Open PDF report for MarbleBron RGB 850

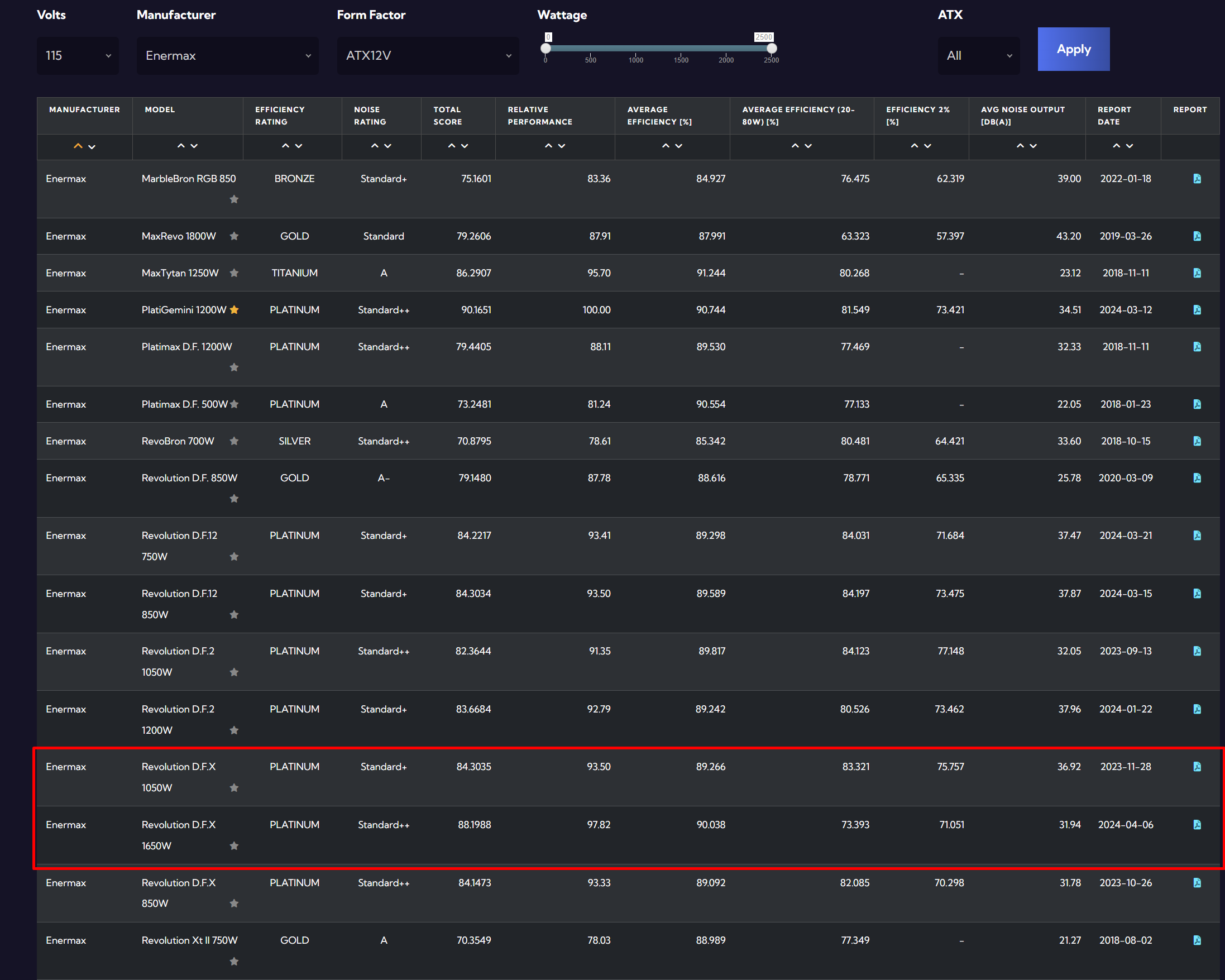click(x=1197, y=179)
